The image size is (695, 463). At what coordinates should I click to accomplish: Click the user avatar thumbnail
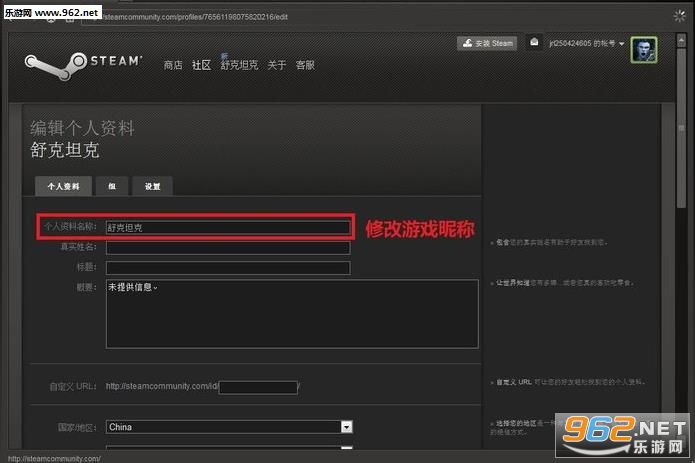pos(644,50)
